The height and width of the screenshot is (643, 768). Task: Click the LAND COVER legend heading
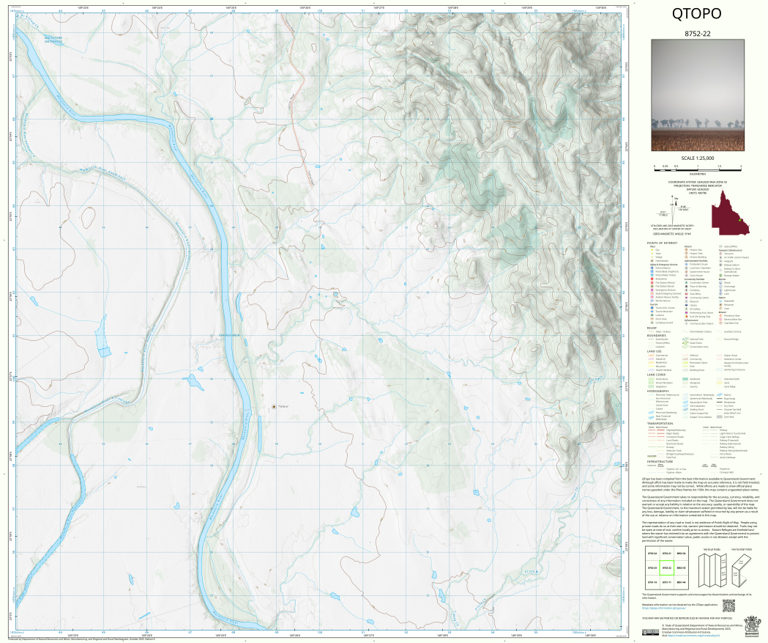pyautogui.click(x=656, y=375)
